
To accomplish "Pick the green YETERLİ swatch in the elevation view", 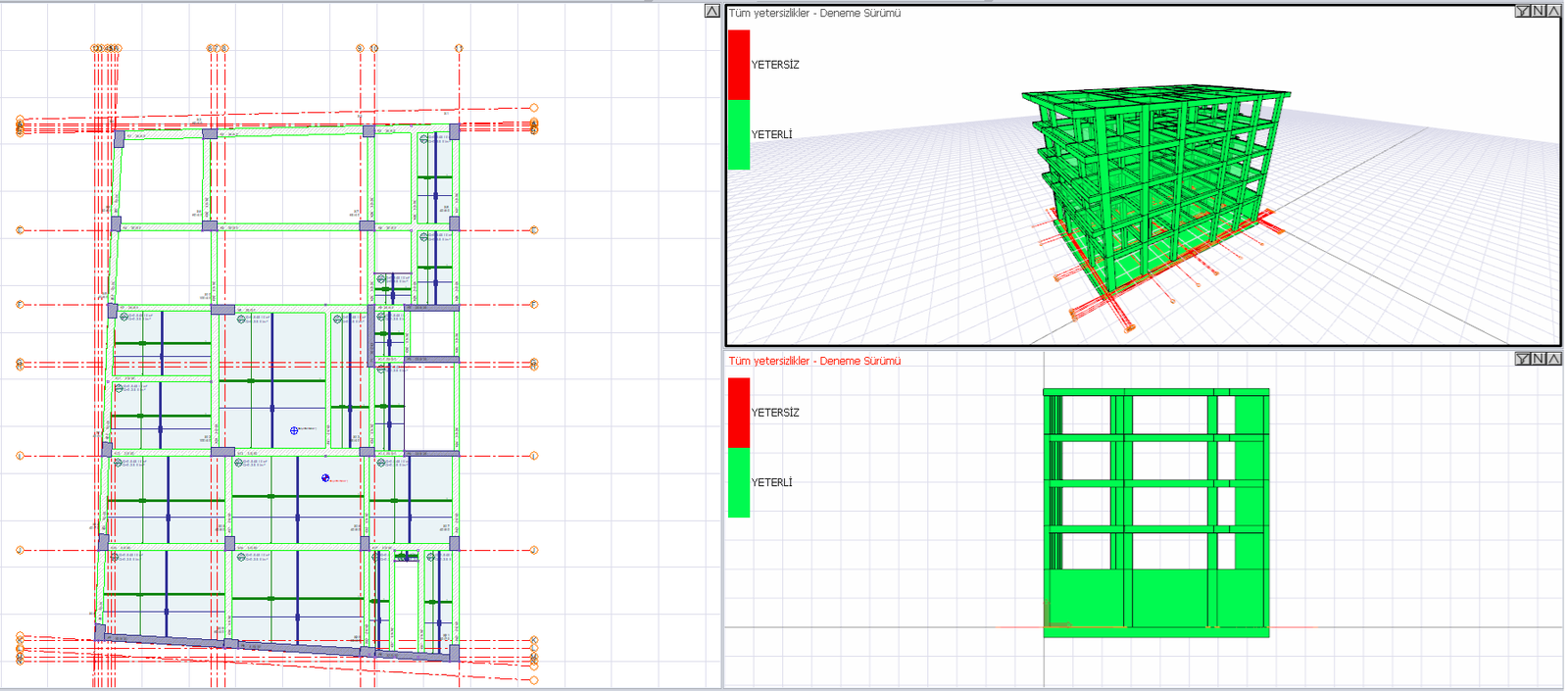I will (739, 482).
